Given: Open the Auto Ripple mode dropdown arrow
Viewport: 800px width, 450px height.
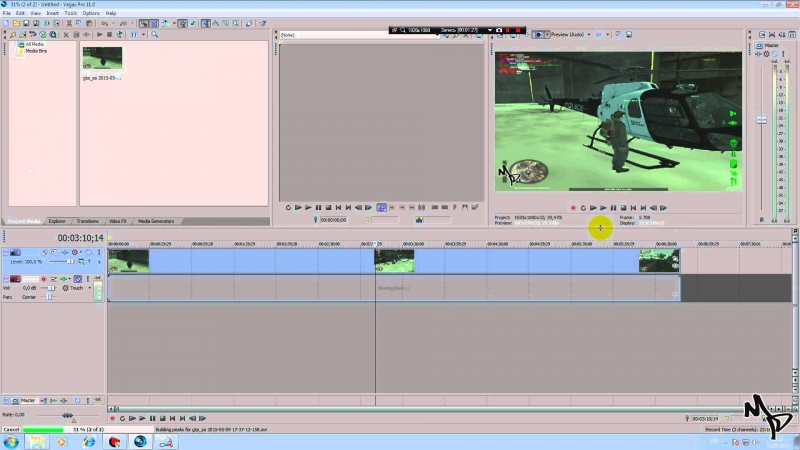Looking at the screenshot, I should point(174,23).
